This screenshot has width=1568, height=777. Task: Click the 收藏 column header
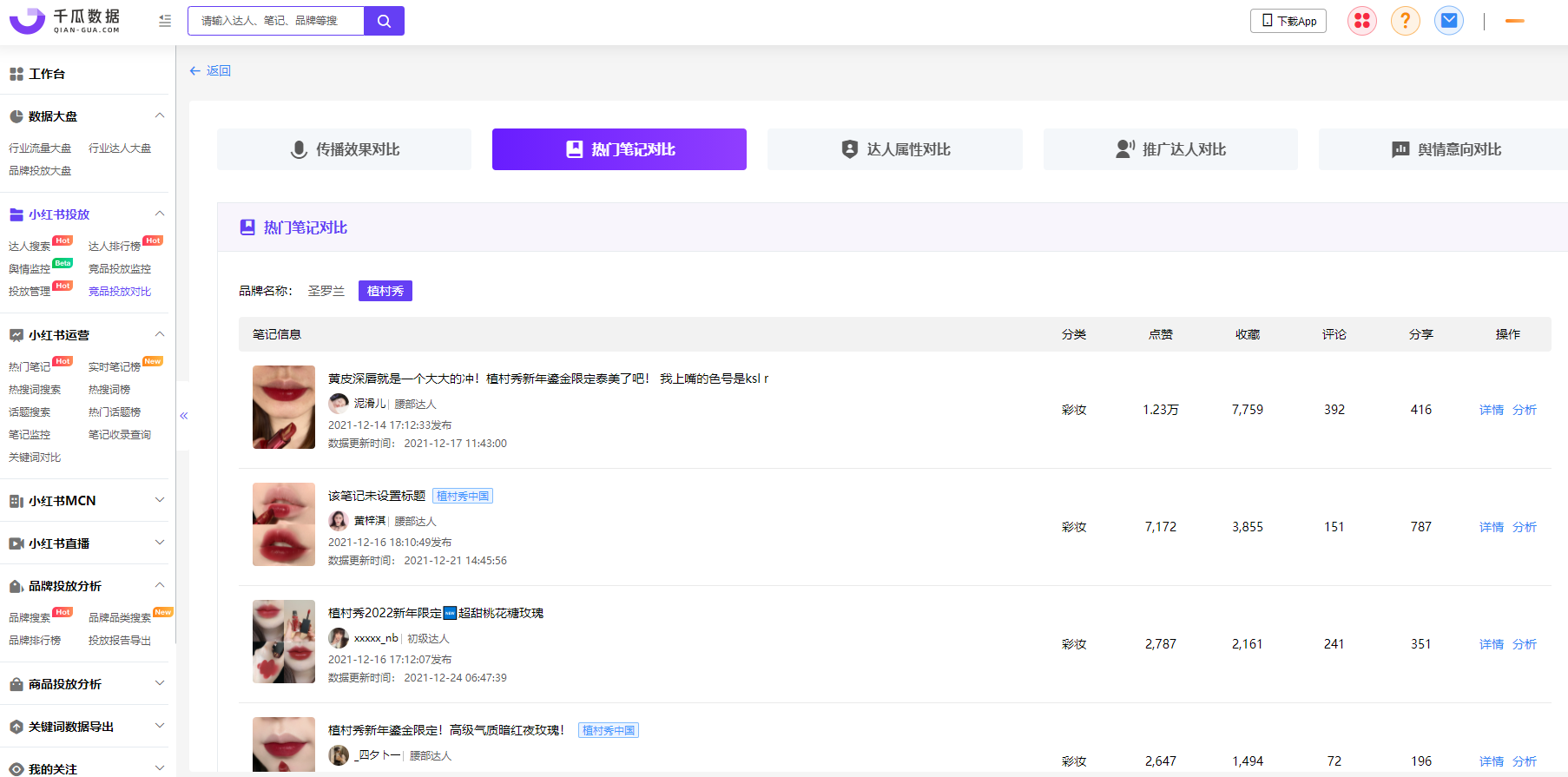click(x=1248, y=334)
